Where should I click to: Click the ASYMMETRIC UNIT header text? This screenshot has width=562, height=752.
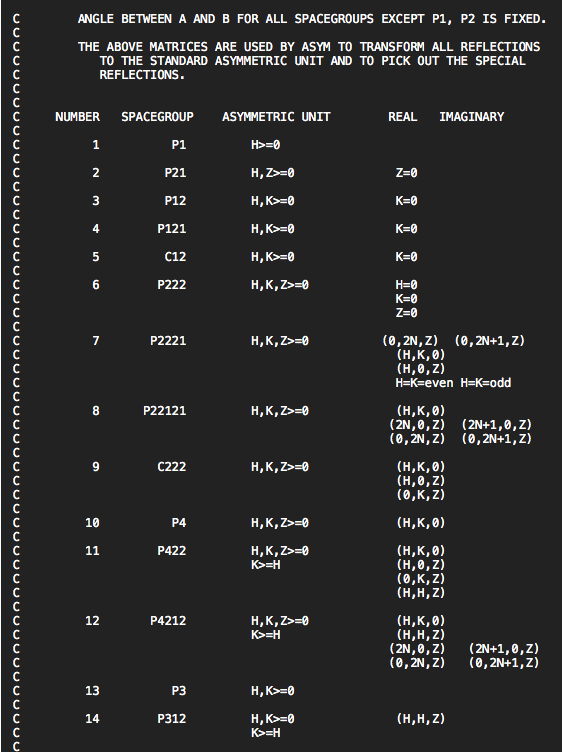pyautogui.click(x=276, y=117)
